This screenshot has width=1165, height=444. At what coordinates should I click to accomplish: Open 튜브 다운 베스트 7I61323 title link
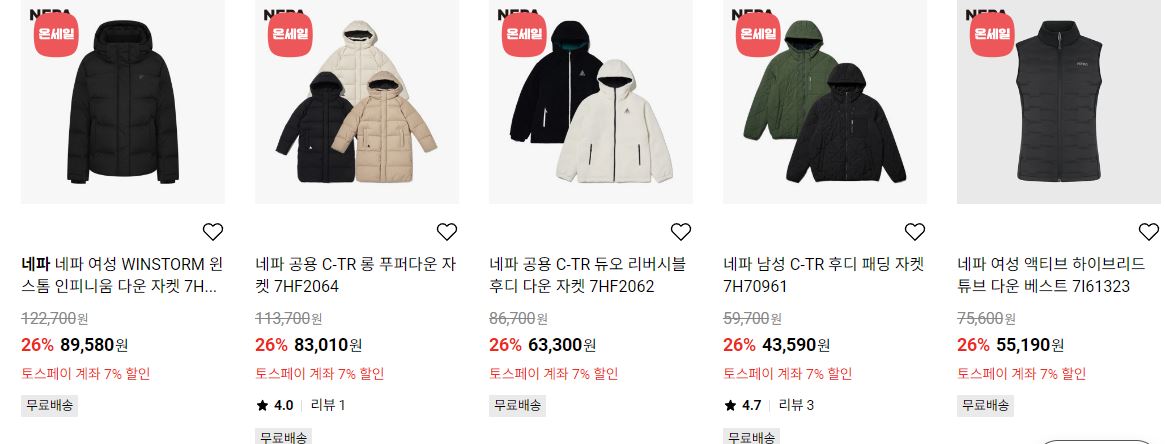1051,275
